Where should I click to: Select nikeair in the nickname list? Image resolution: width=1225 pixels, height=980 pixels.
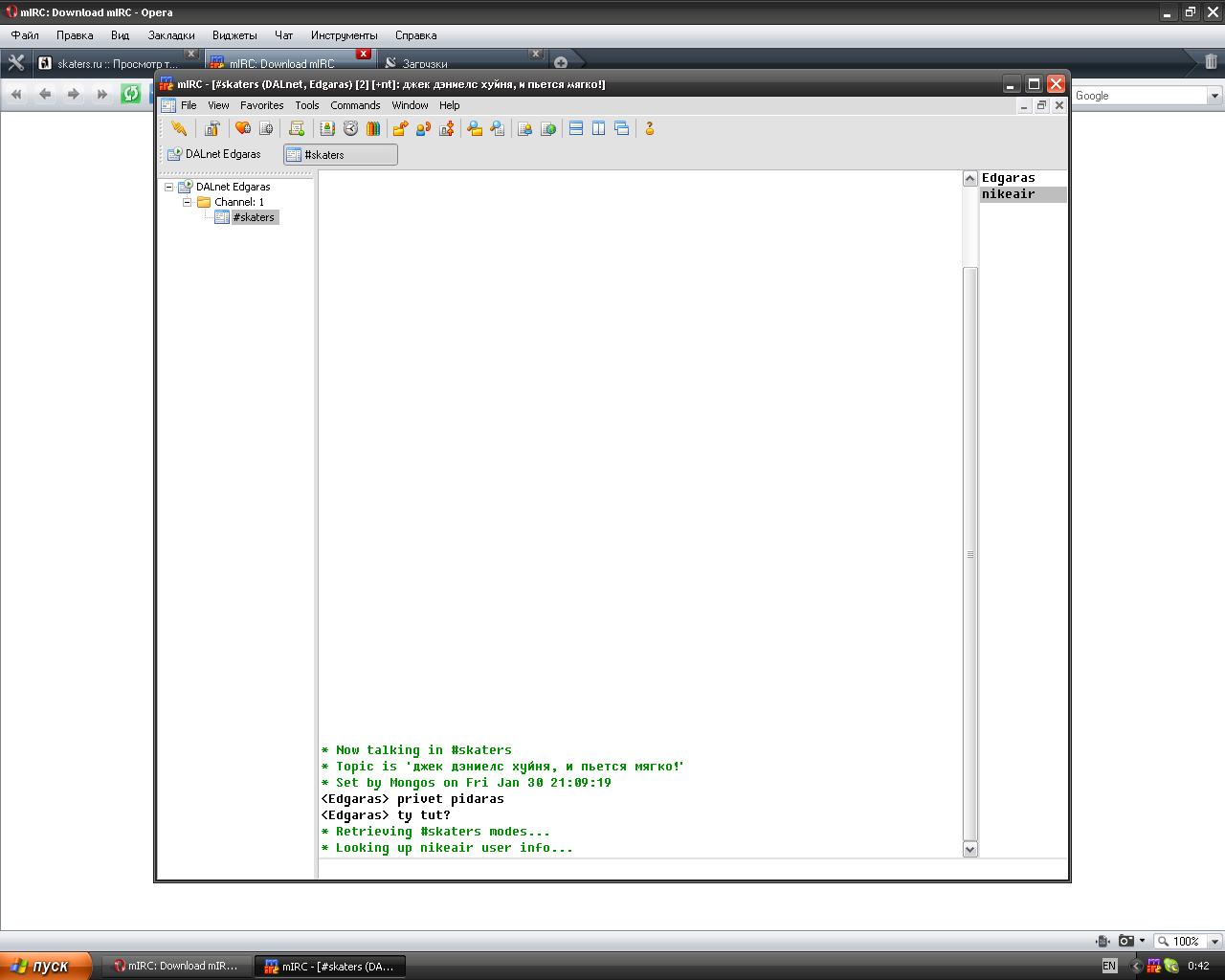(1009, 194)
